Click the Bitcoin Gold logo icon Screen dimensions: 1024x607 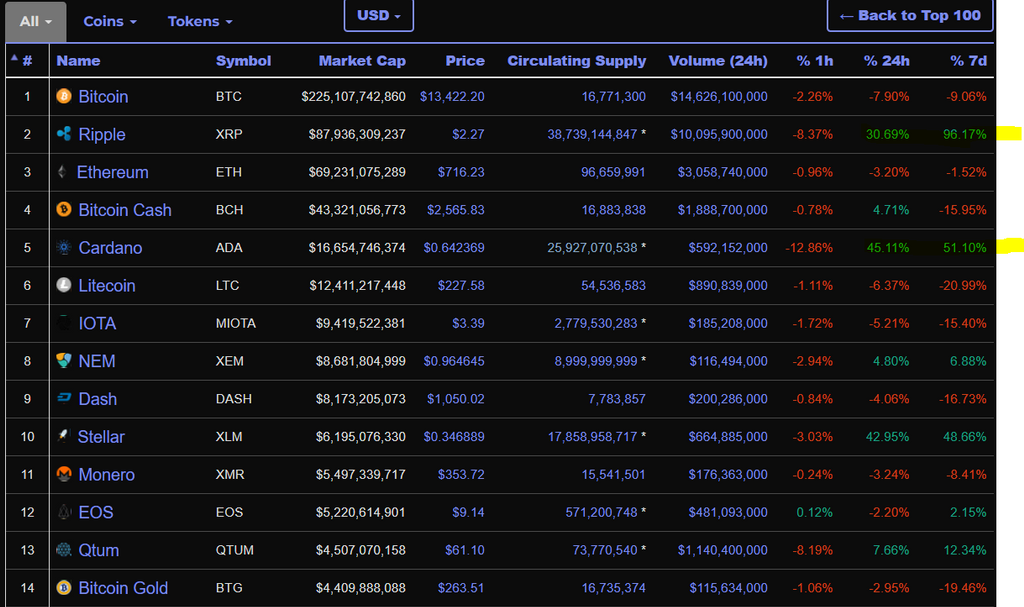(x=63, y=587)
